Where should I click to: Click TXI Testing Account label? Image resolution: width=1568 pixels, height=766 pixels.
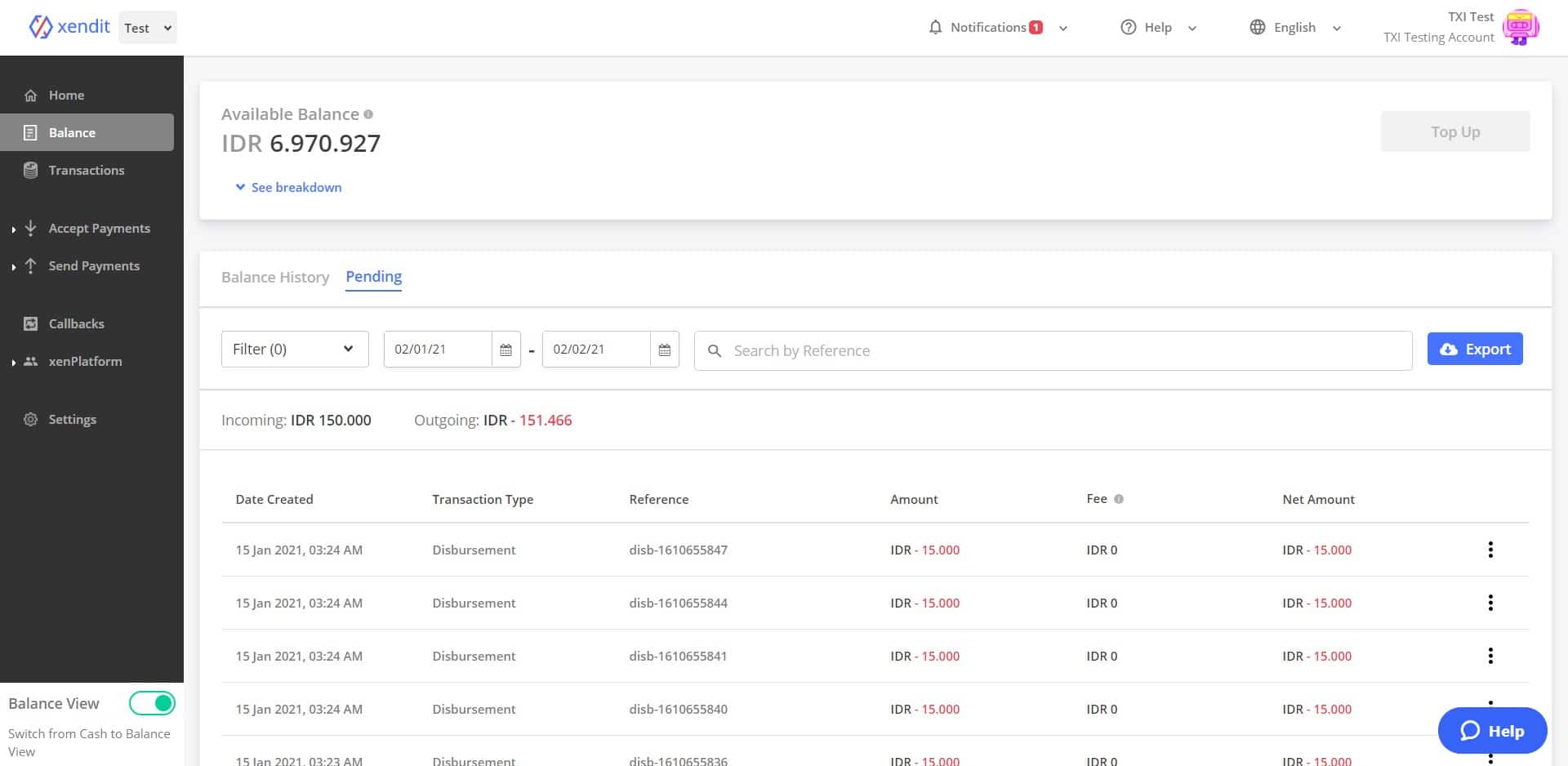coord(1438,38)
